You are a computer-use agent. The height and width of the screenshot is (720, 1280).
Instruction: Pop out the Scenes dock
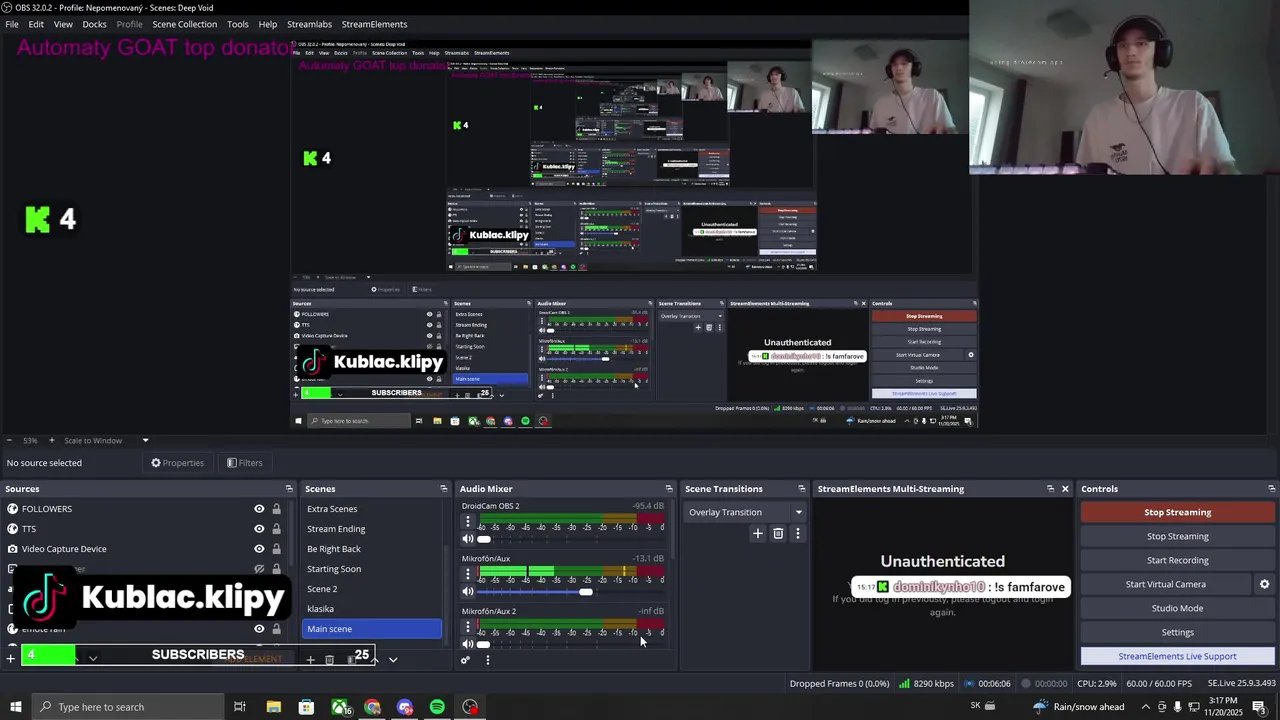[x=444, y=489]
